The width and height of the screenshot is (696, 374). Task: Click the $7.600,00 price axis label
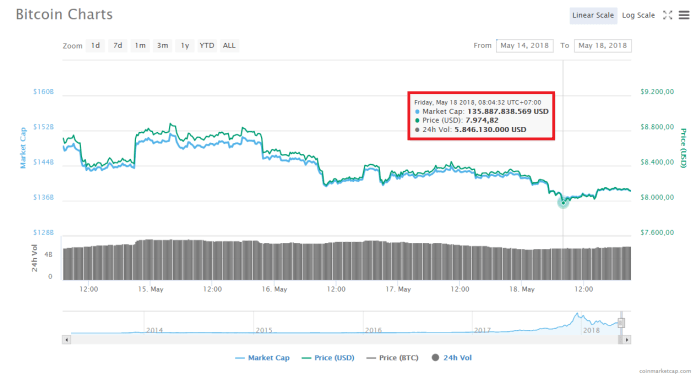pos(657,232)
